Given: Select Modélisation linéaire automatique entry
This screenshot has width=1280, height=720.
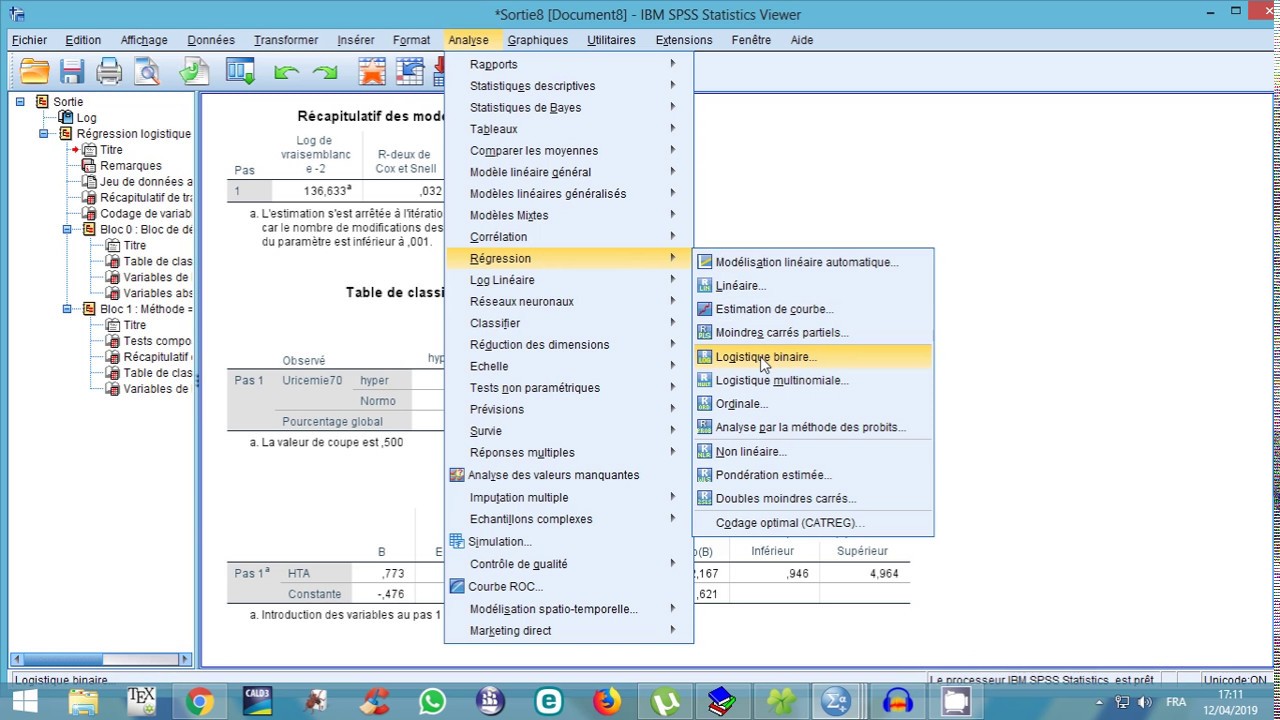Looking at the screenshot, I should pyautogui.click(x=813, y=262).
